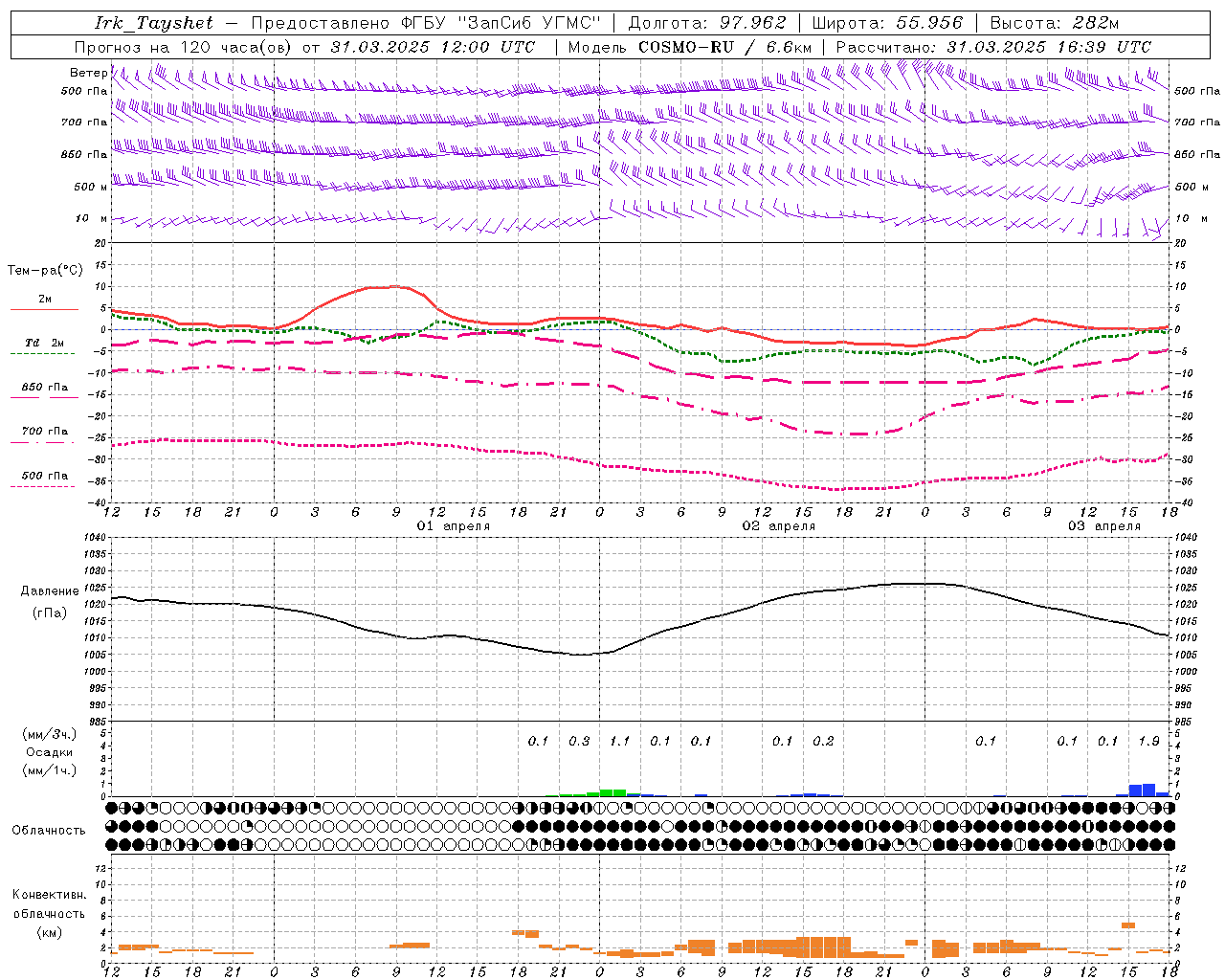Image resolution: width=1225 pixels, height=980 pixels.
Task: Click the (гПа) unit under Давление
Action: click(50, 613)
